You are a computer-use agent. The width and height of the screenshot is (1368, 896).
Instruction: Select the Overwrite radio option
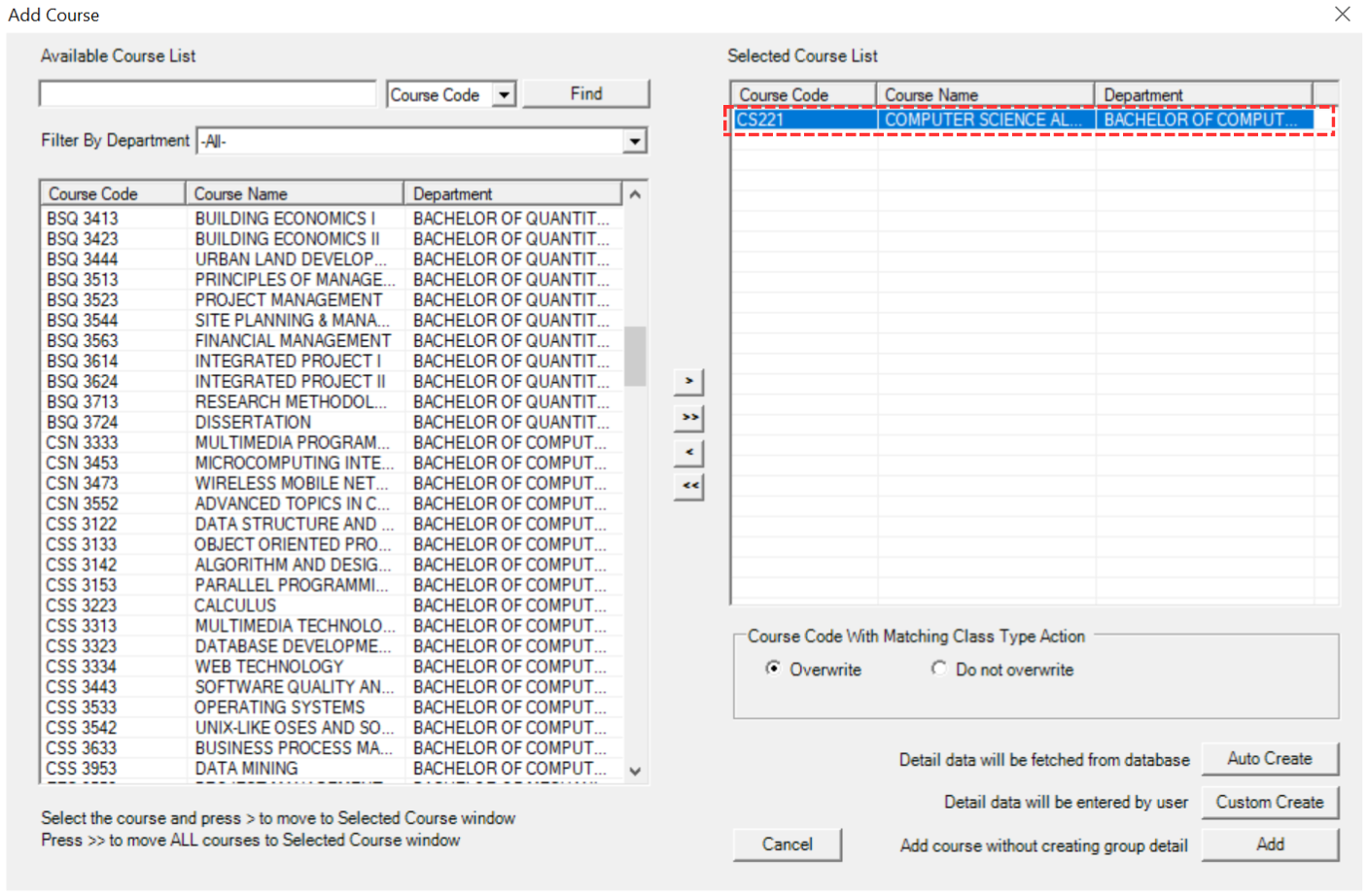[773, 669]
